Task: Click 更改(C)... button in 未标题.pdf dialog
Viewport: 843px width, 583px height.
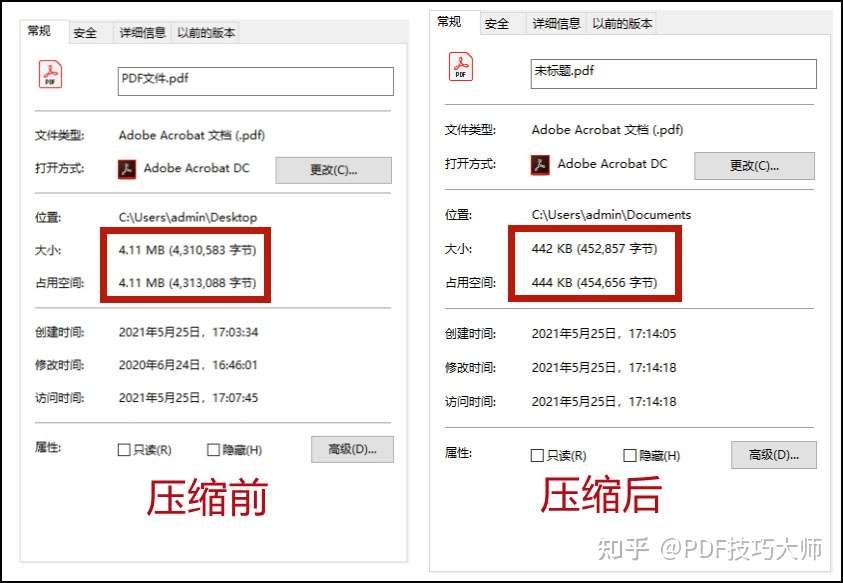Action: tap(754, 166)
